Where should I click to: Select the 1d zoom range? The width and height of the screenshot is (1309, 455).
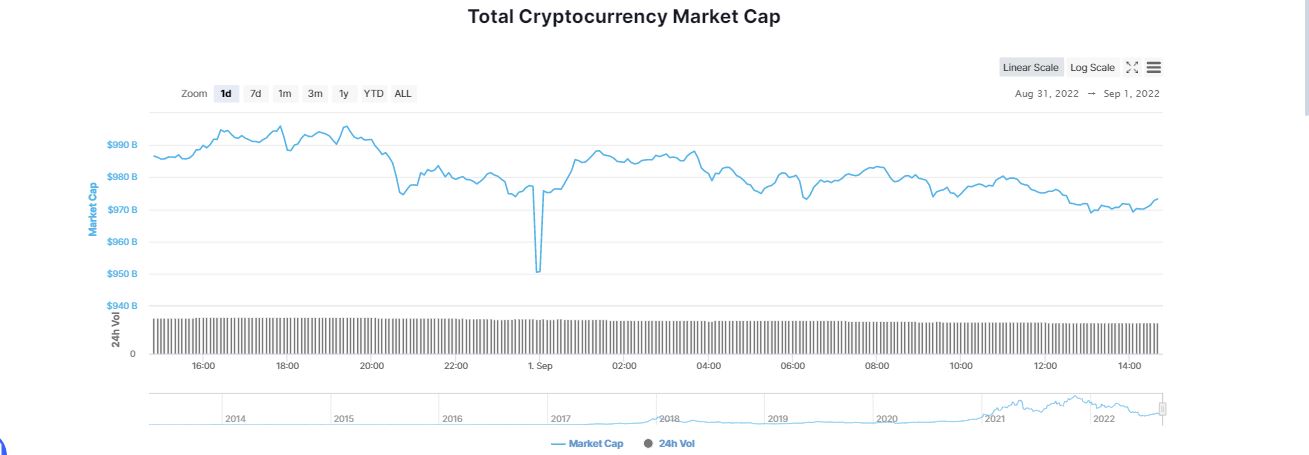[226, 94]
